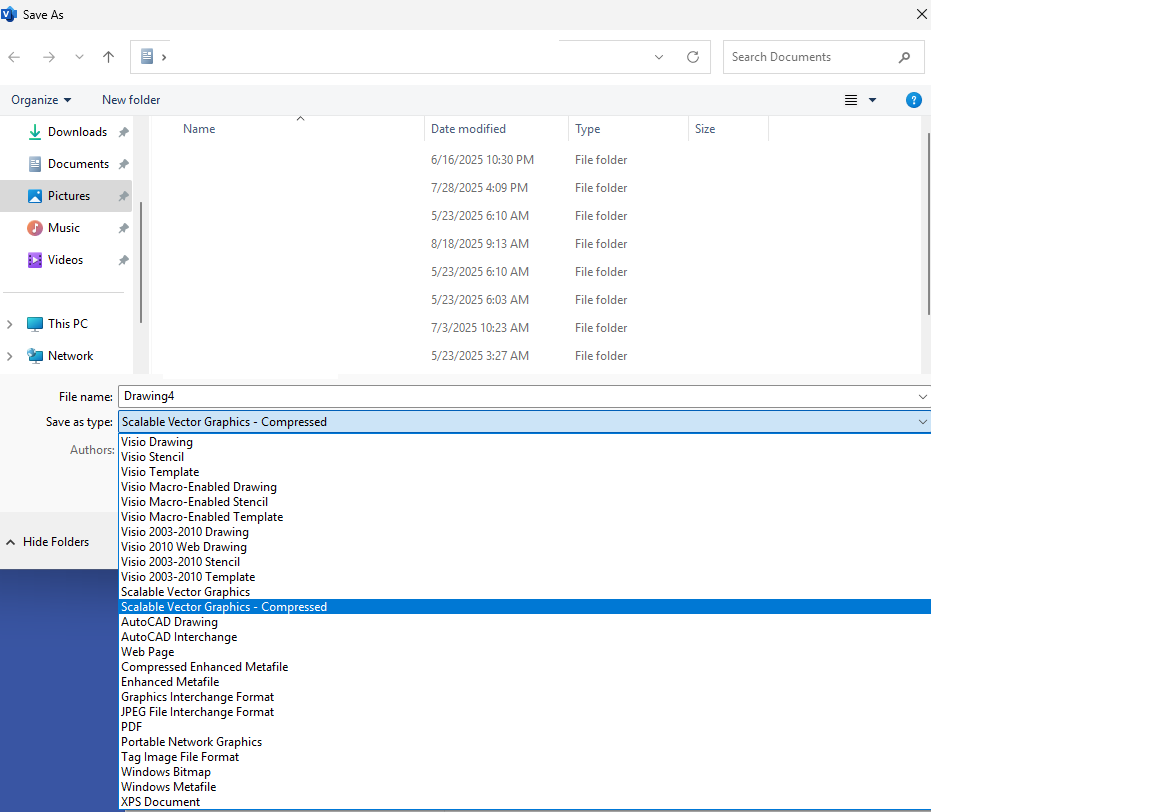
Task: Select PDF as the save type
Action: [525, 727]
